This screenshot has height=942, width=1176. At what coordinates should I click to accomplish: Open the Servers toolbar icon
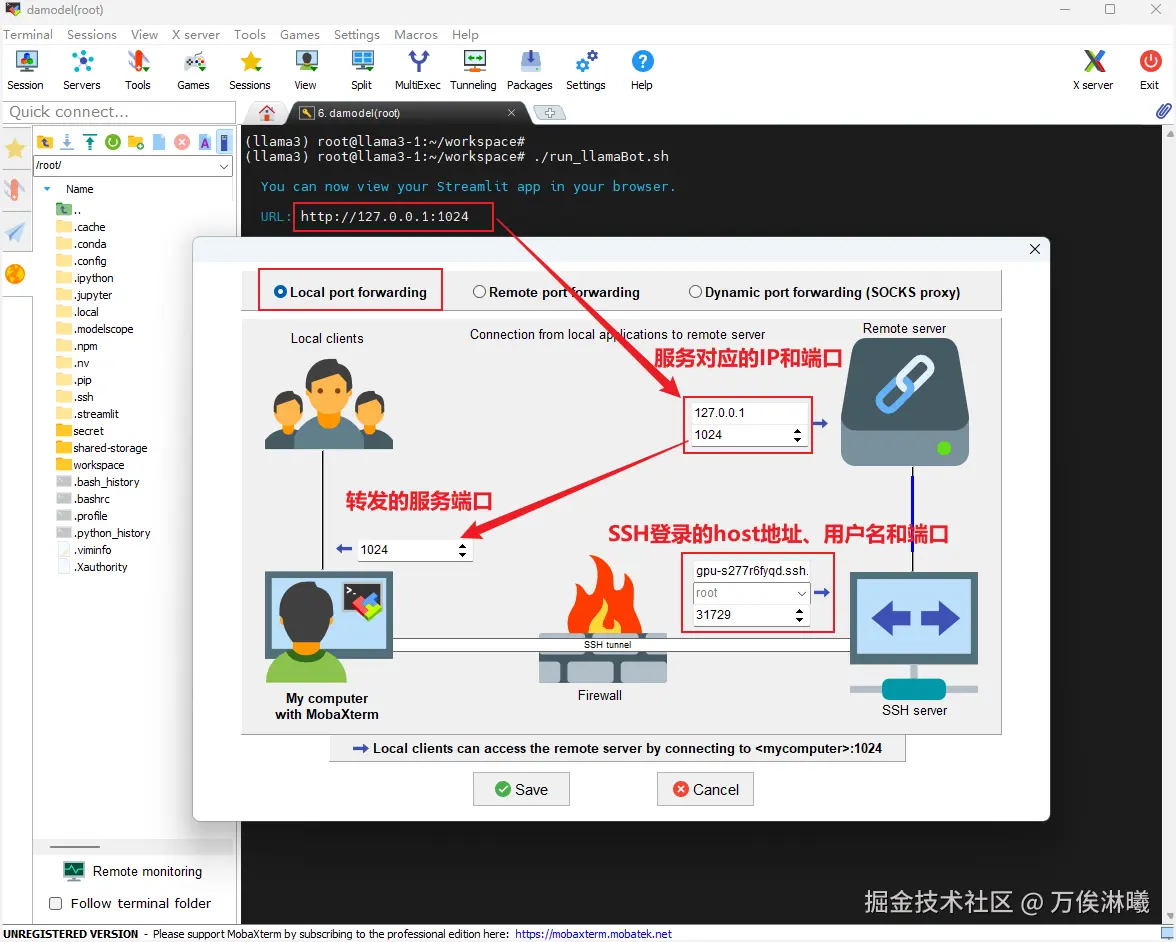click(x=82, y=70)
